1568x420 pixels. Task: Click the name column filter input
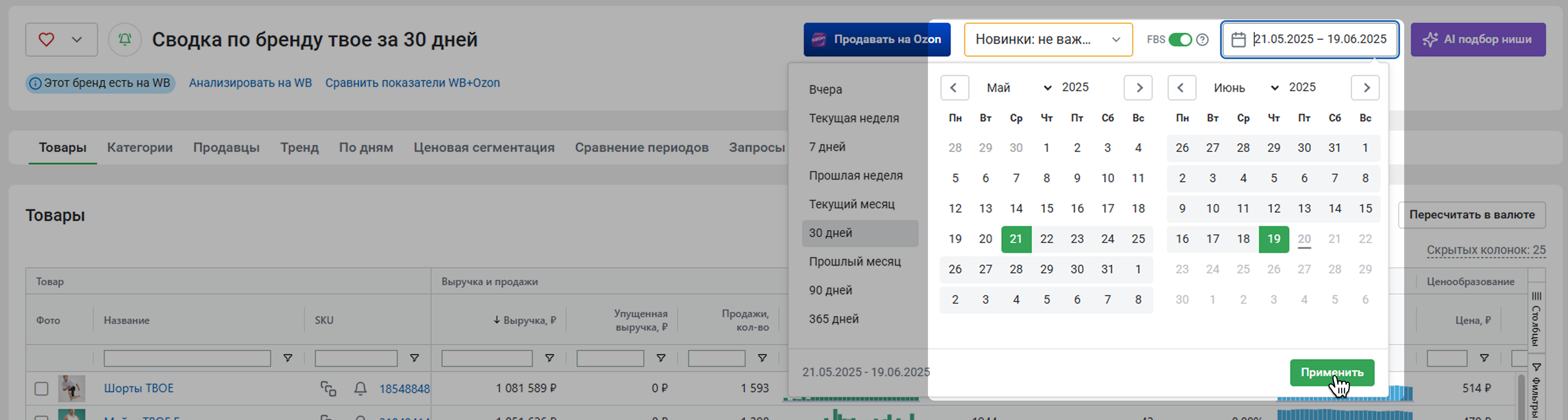[x=187, y=358]
